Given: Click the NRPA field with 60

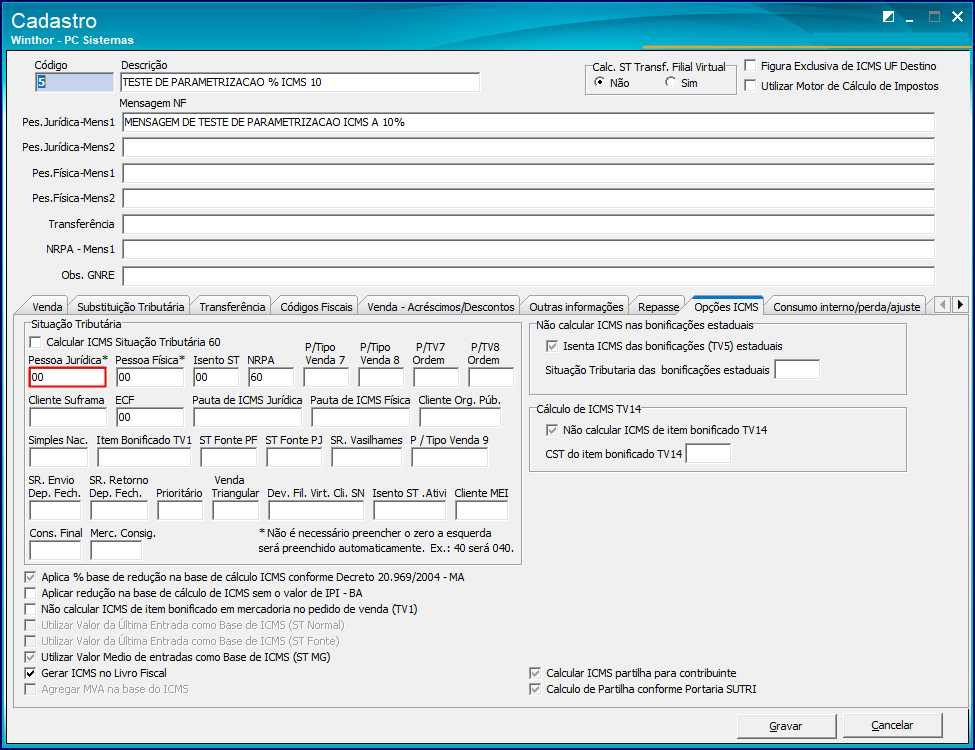Looking at the screenshot, I should (270, 377).
